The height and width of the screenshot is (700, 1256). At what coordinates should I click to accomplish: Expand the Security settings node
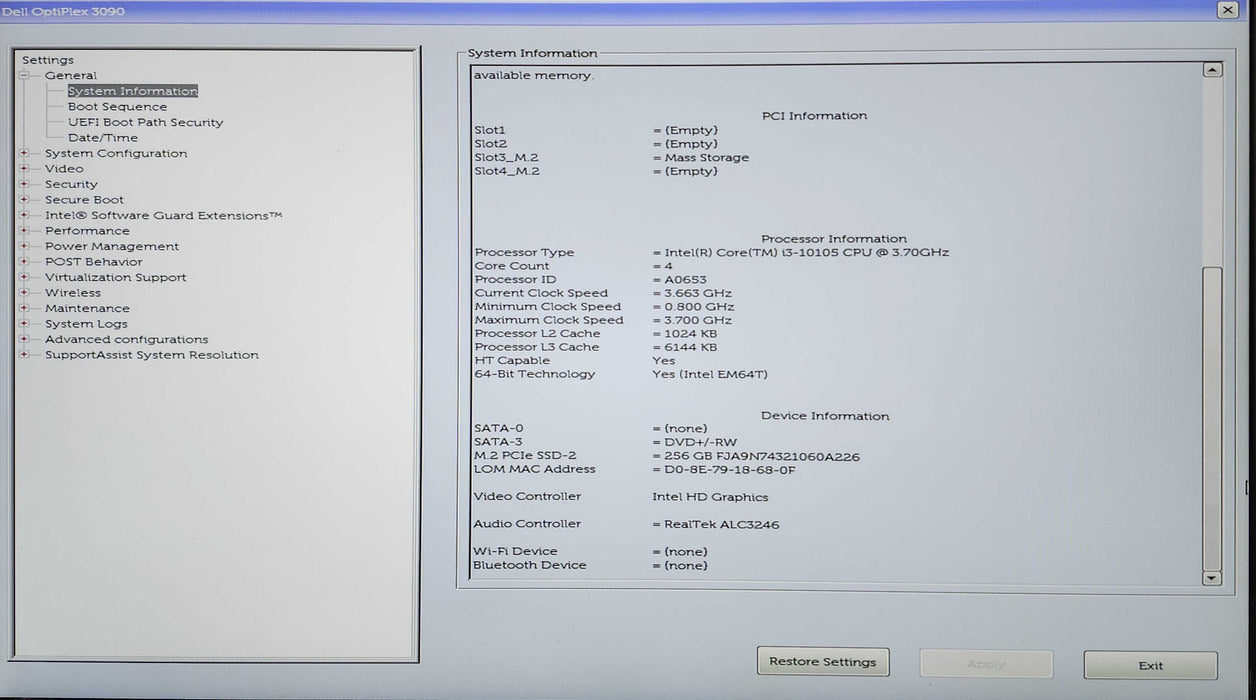coord(24,184)
